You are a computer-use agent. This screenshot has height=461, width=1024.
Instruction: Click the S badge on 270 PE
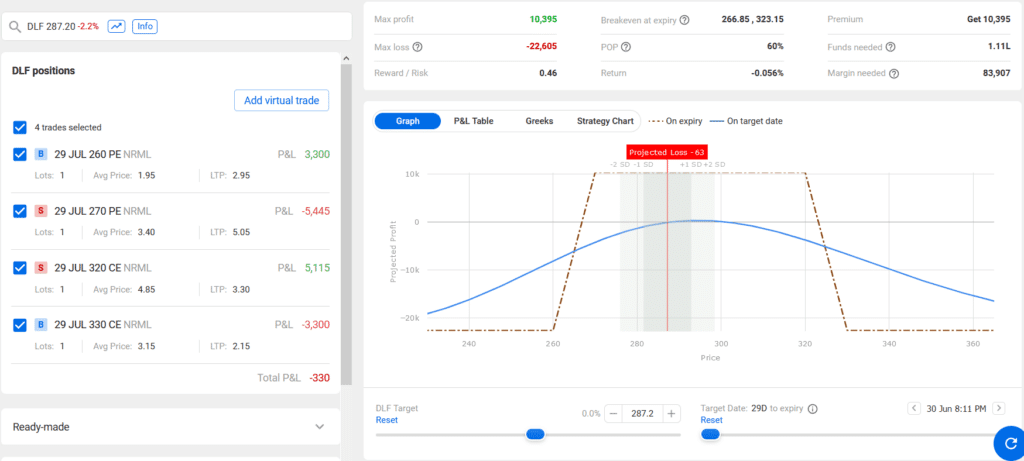point(40,211)
